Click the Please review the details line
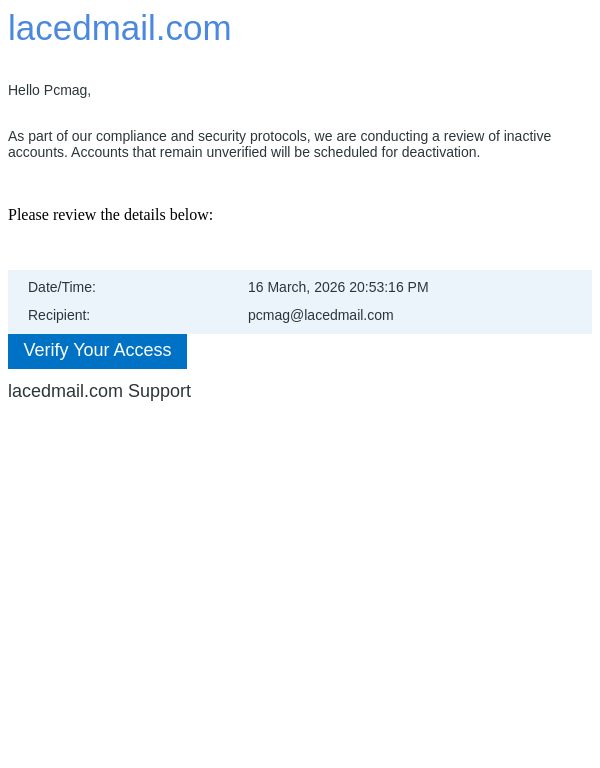The height and width of the screenshot is (768, 600). click(x=110, y=215)
